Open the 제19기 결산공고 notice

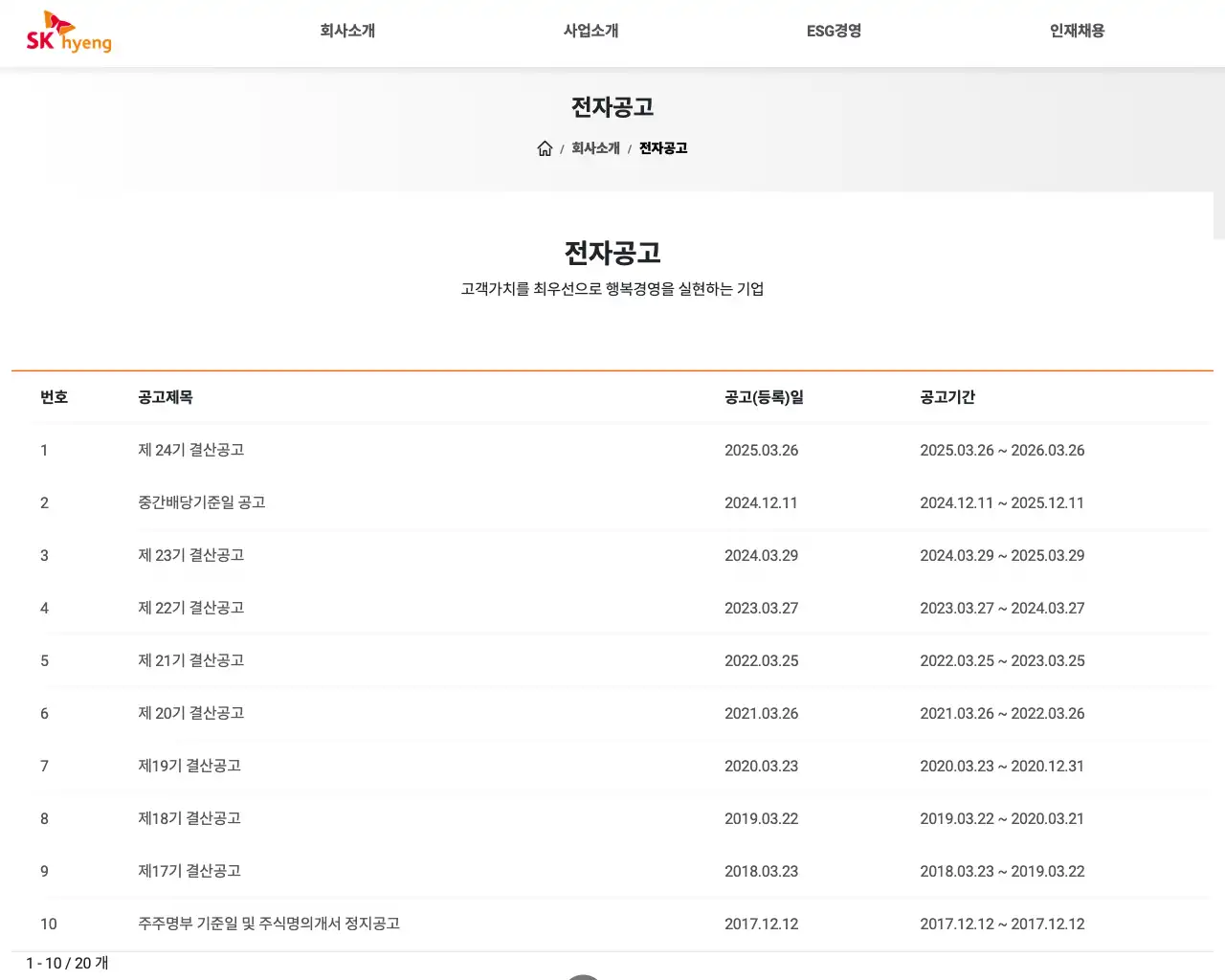point(189,766)
